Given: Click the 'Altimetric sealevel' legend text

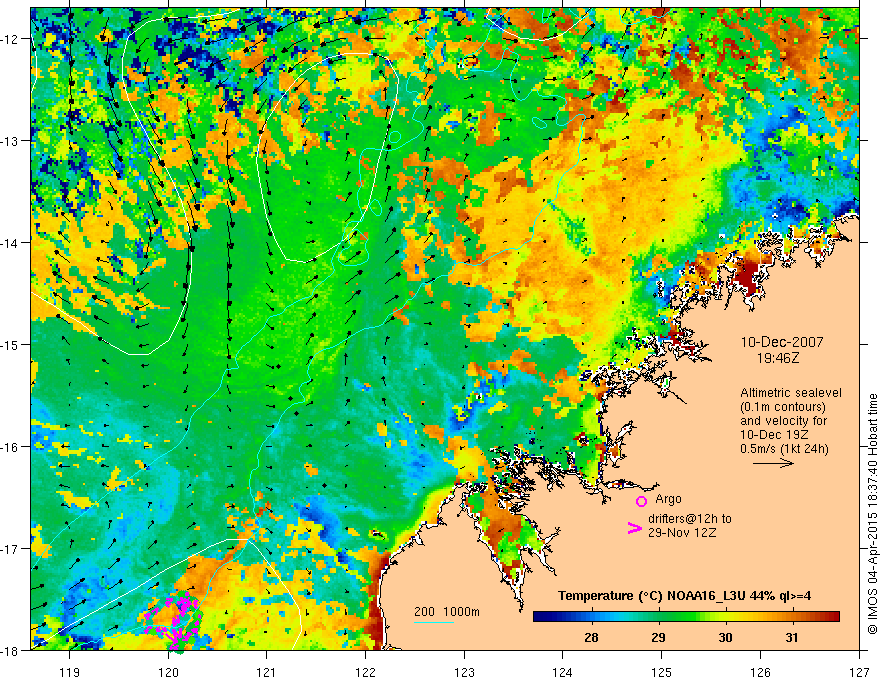Looking at the screenshot, I should click(791, 393).
